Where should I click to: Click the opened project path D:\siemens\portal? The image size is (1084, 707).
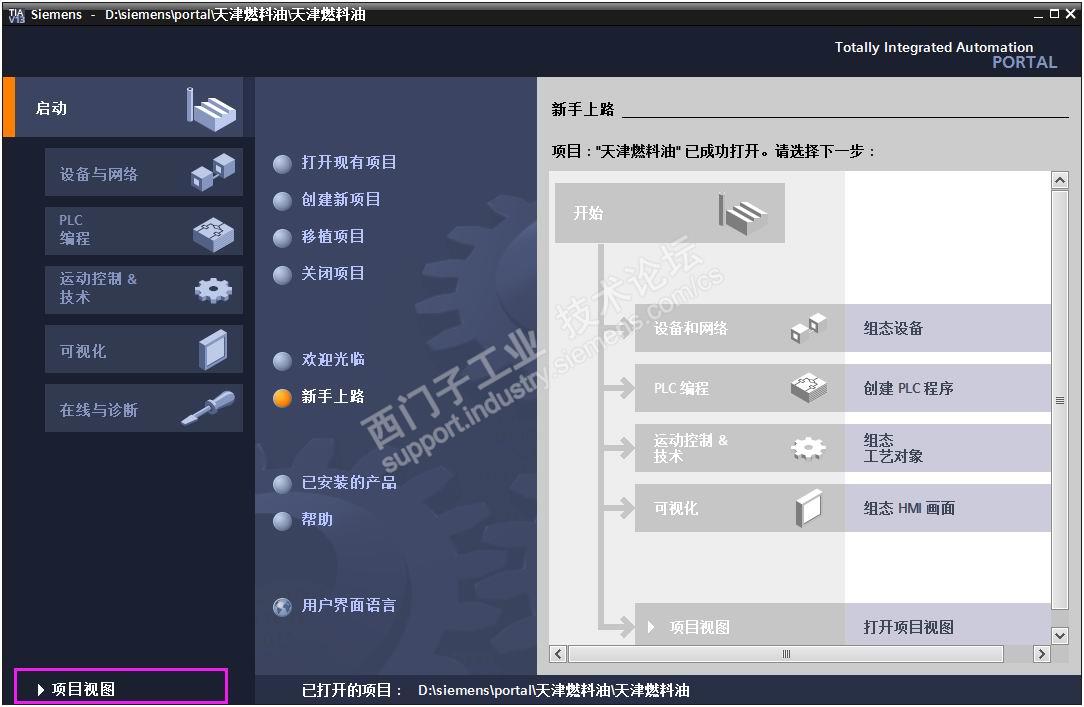[554, 690]
